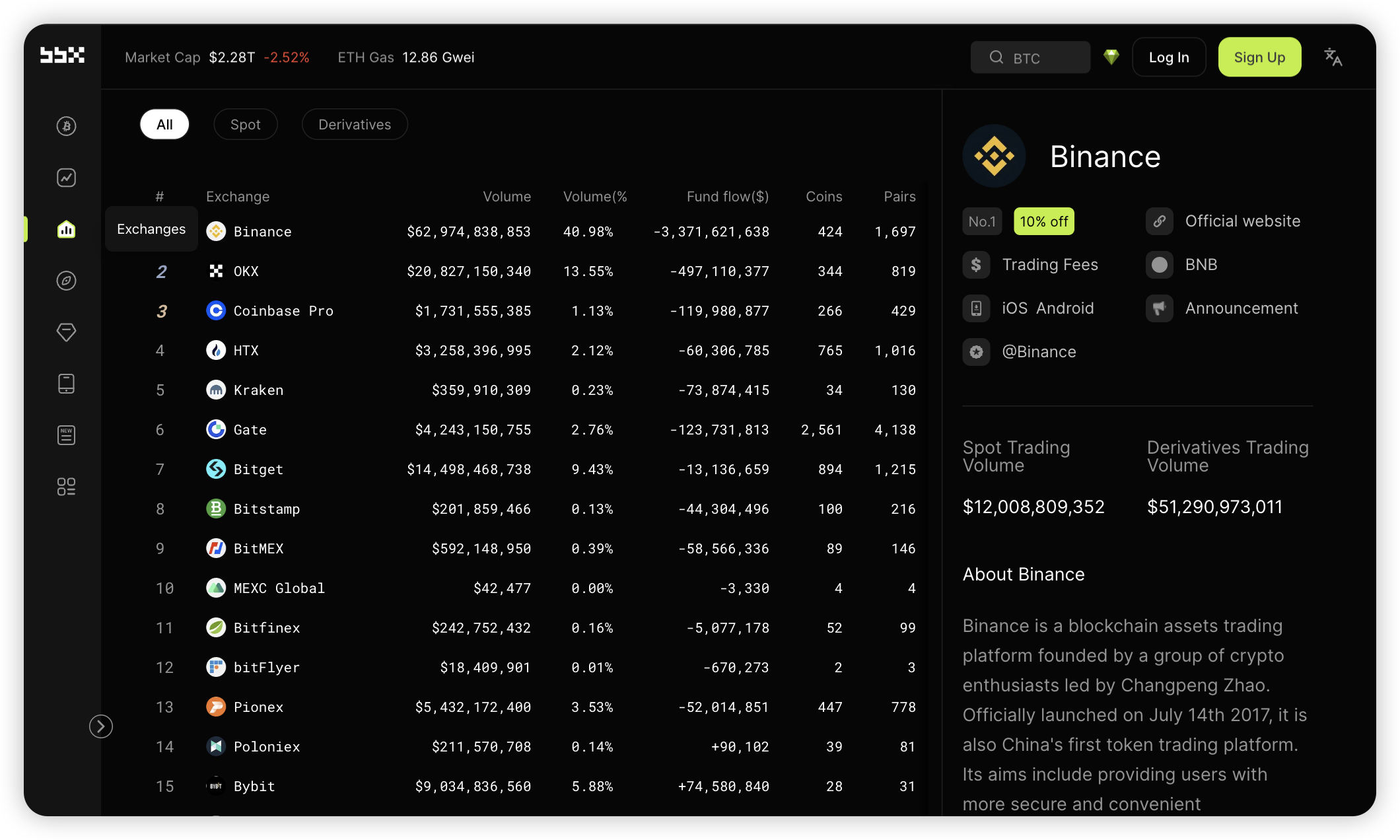Viewport: 1400px width, 840px height.
Task: Click the Binance exchange logo in table
Action: (x=216, y=232)
